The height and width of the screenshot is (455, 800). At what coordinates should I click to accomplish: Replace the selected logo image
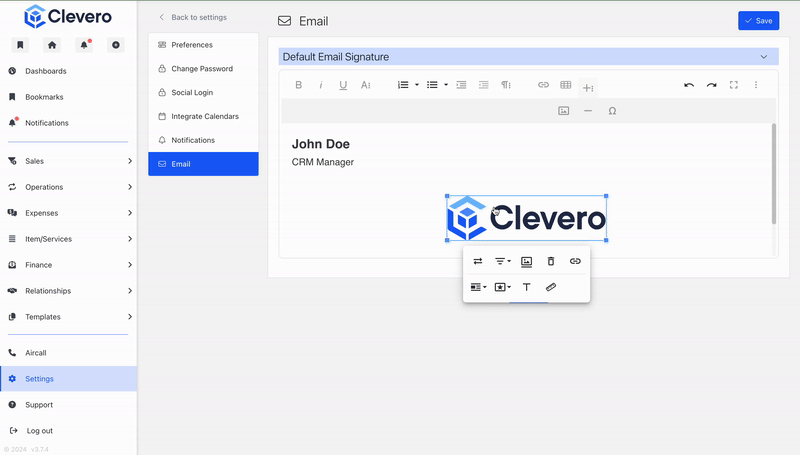[478, 261]
